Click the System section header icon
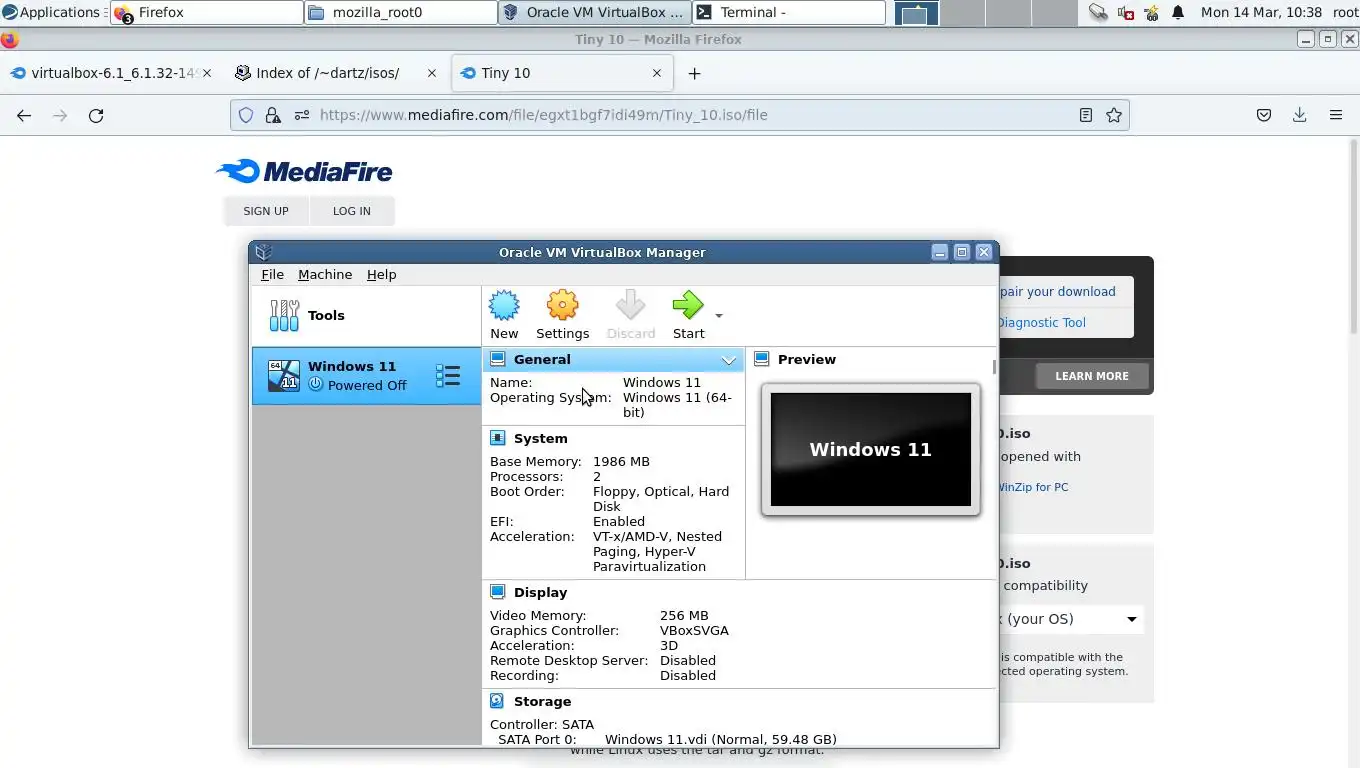The height and width of the screenshot is (768, 1360). [497, 438]
